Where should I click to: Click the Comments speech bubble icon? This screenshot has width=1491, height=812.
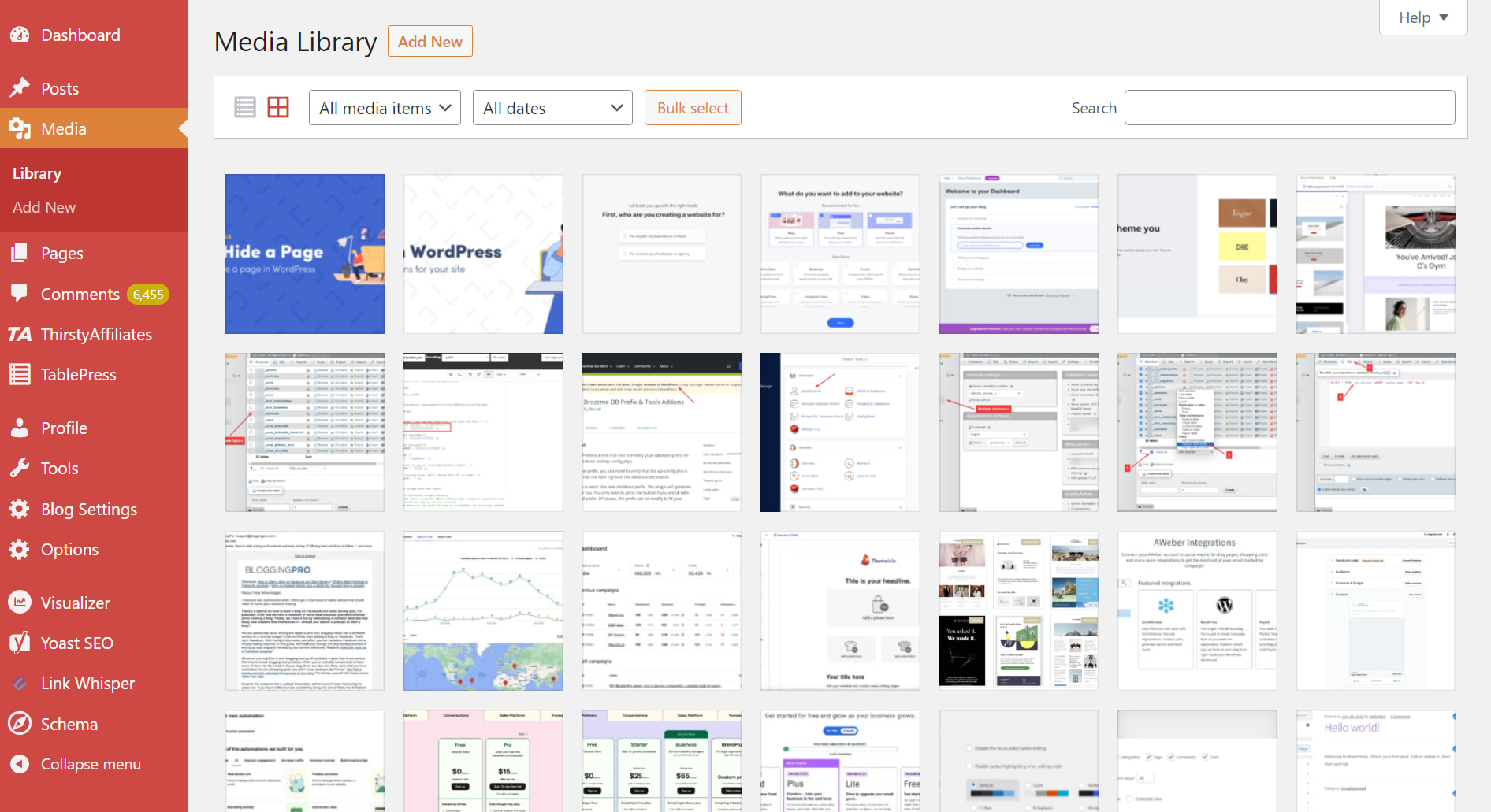20,293
